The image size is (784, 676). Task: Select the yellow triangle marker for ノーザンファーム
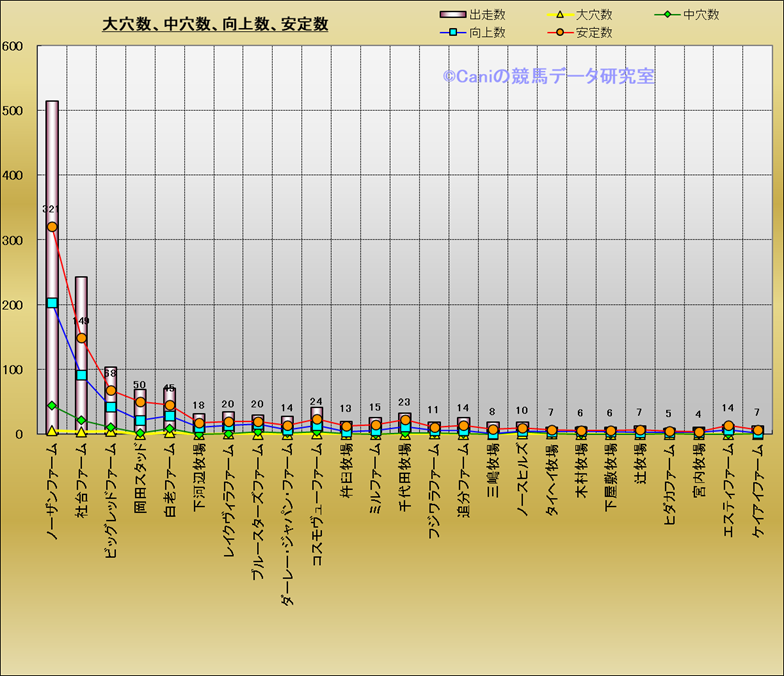tap(52, 430)
